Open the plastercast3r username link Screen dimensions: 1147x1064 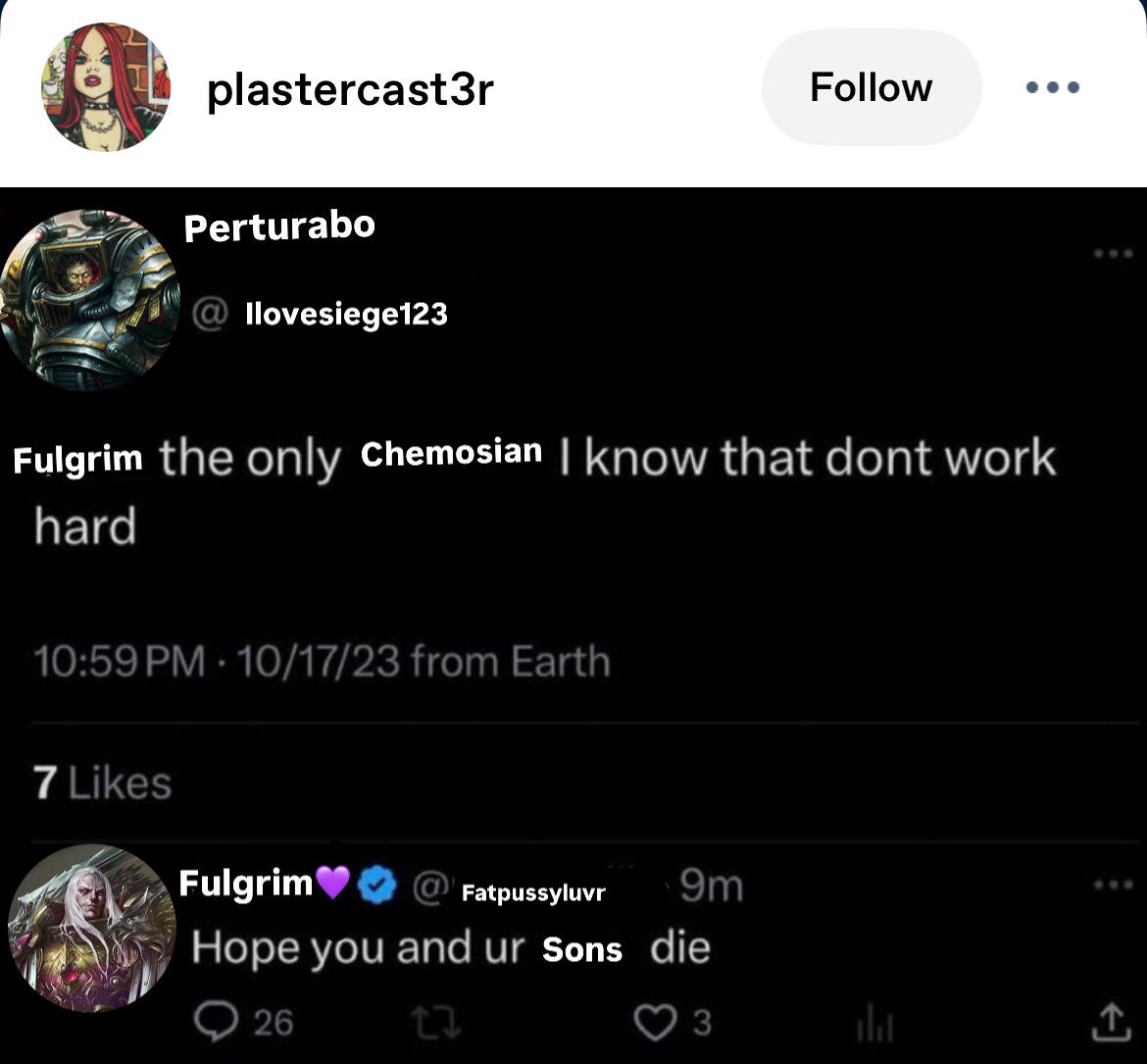[350, 90]
